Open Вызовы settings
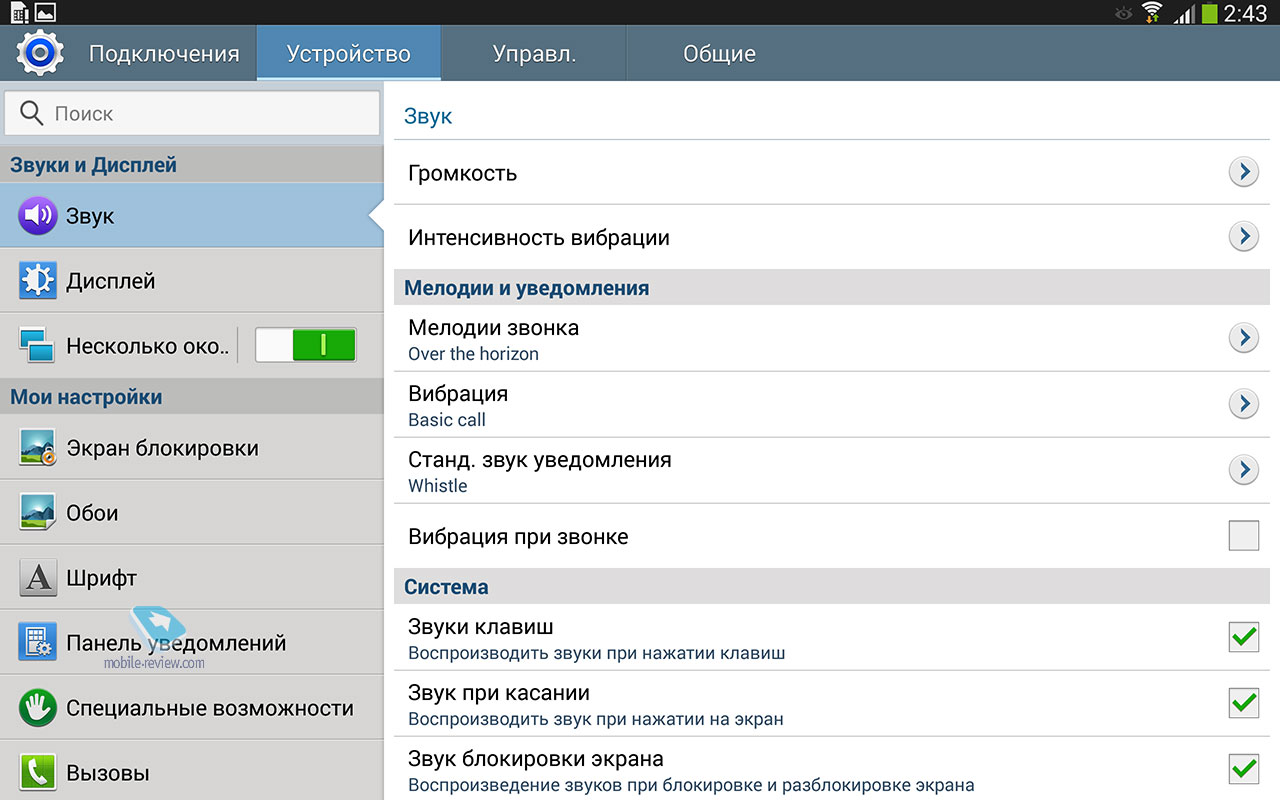The width and height of the screenshot is (1280, 800). [x=191, y=772]
